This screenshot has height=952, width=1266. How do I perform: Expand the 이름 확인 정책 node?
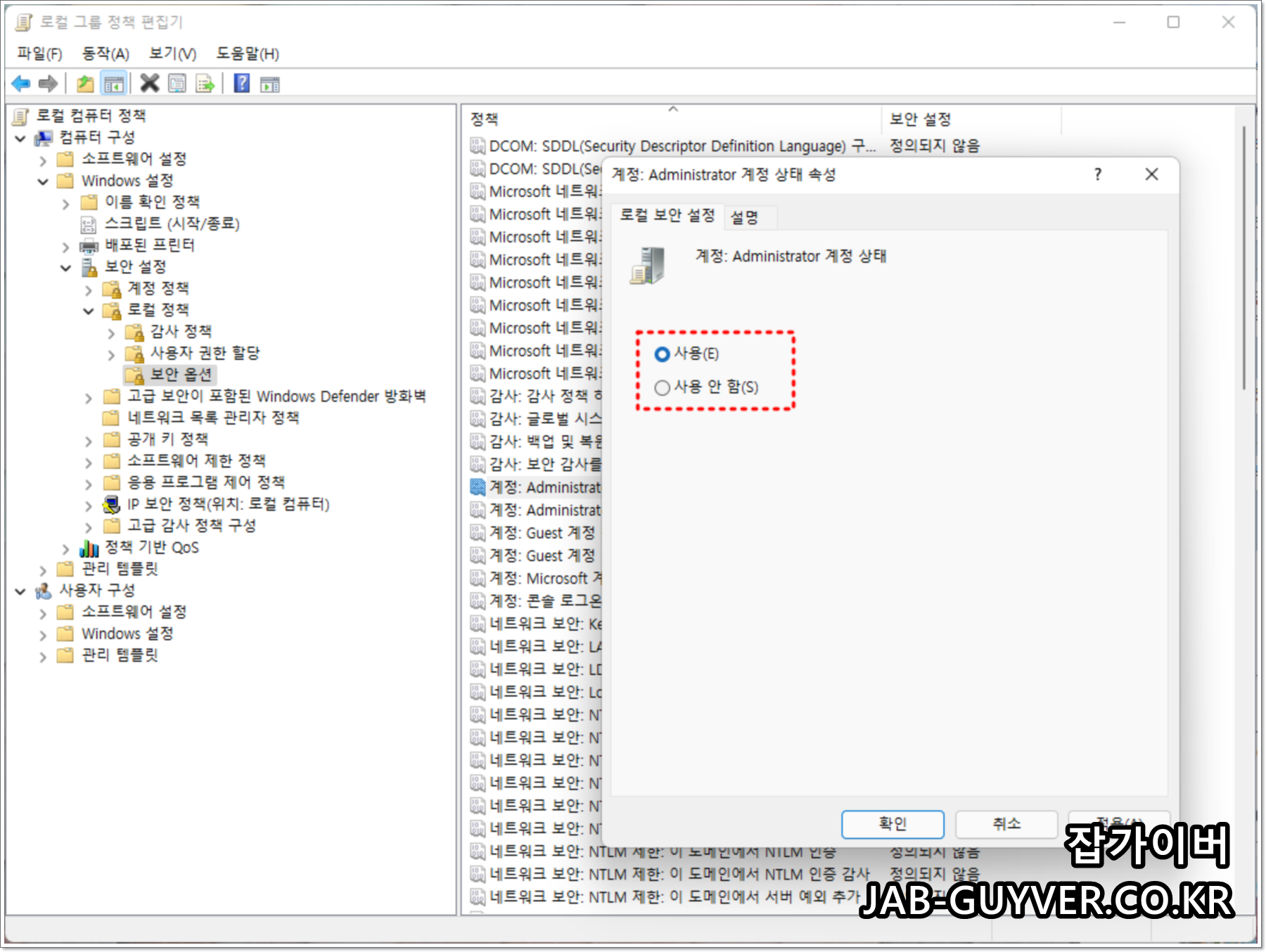65,204
